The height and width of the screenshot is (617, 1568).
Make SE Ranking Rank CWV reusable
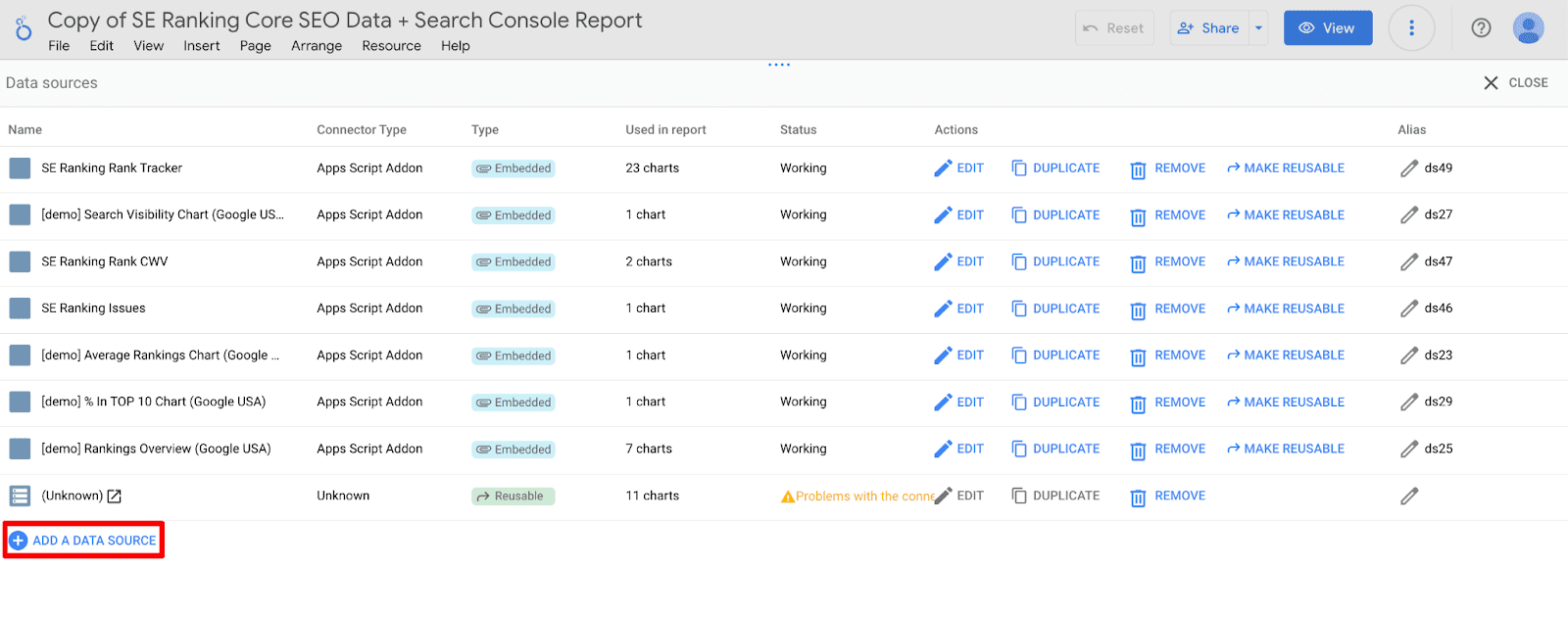(1286, 261)
